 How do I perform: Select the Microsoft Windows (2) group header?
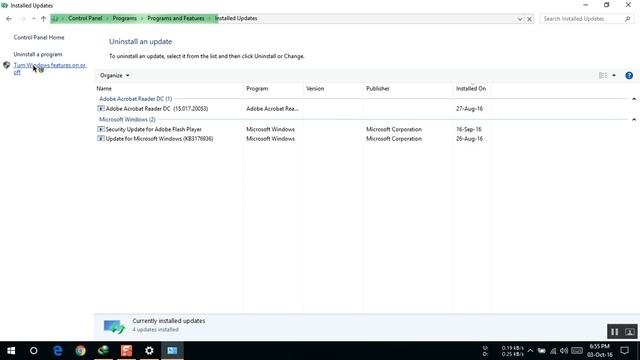127,120
